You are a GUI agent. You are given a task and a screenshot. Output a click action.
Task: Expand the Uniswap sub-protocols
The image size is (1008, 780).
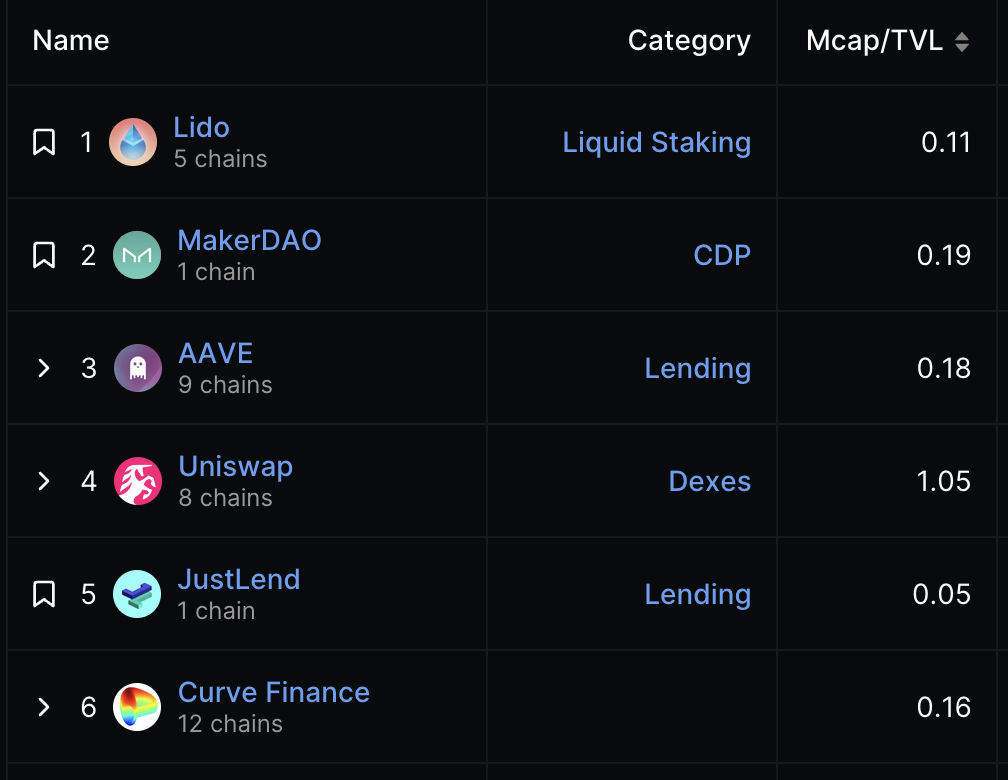coord(44,481)
